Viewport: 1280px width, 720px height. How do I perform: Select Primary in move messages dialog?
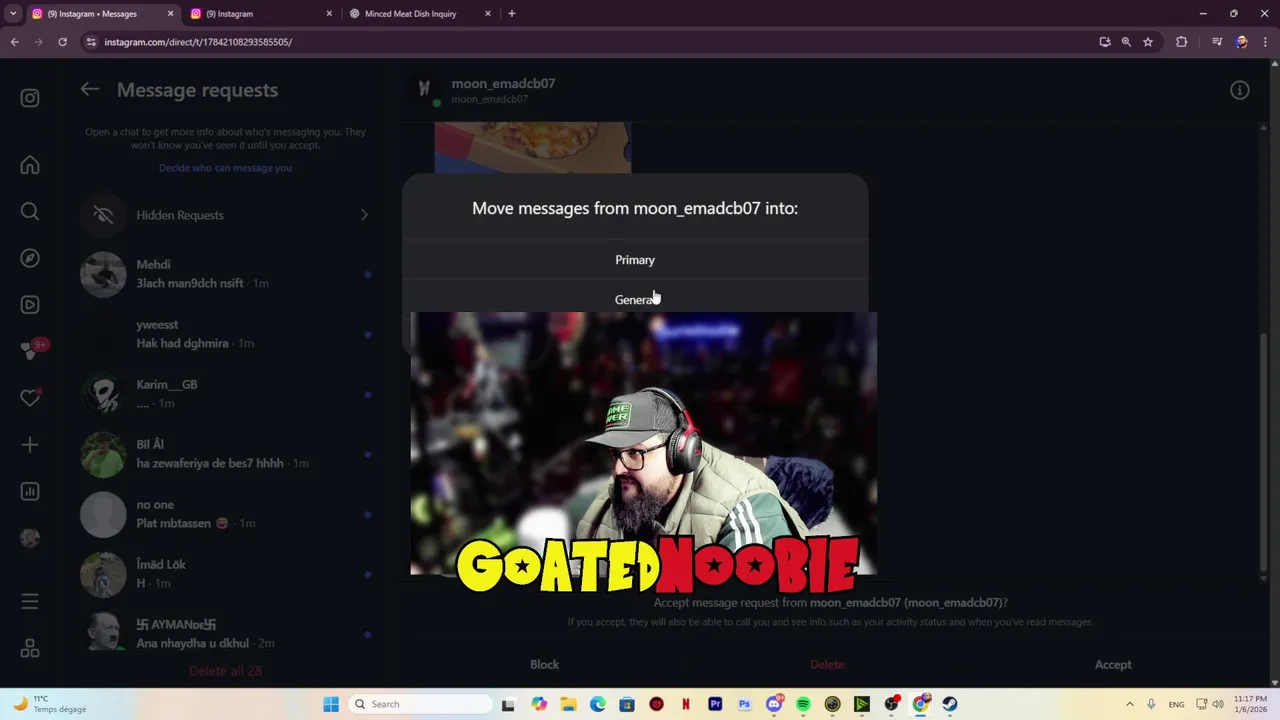[x=635, y=260]
